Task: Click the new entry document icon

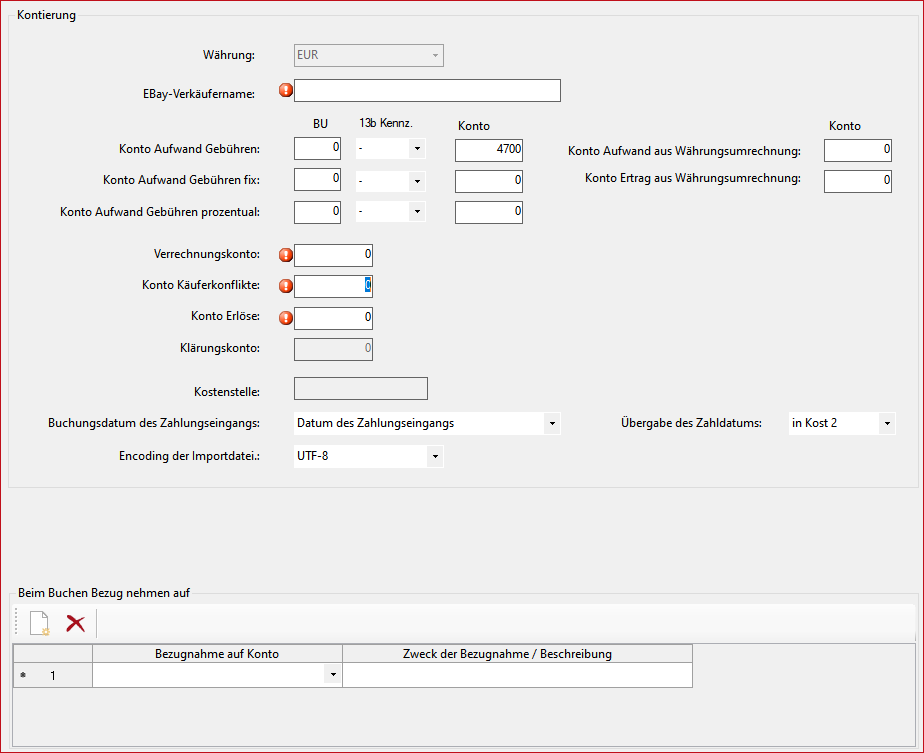Action: pyautogui.click(x=39, y=624)
